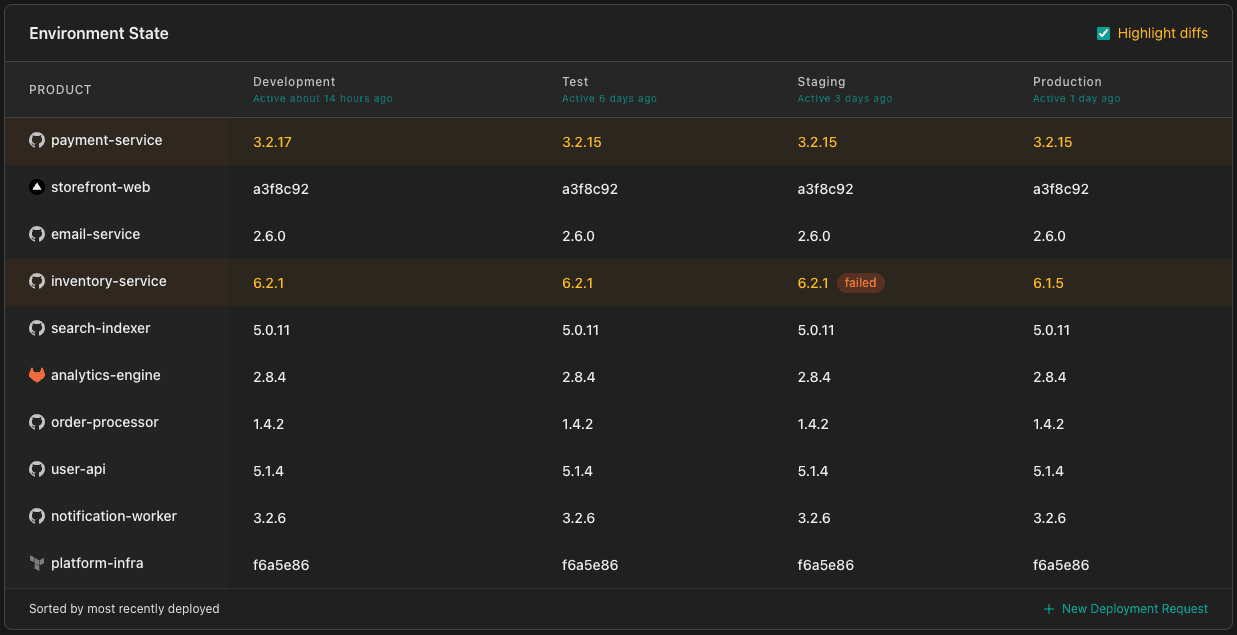Click payment-service Development version 3.2.17
The height and width of the screenshot is (635, 1237).
click(x=272, y=142)
